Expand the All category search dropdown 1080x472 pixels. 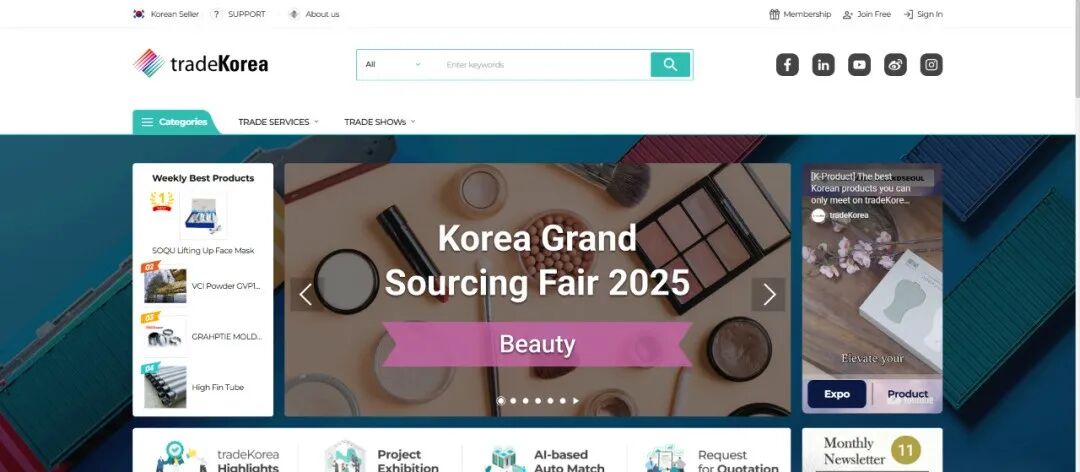pos(393,65)
